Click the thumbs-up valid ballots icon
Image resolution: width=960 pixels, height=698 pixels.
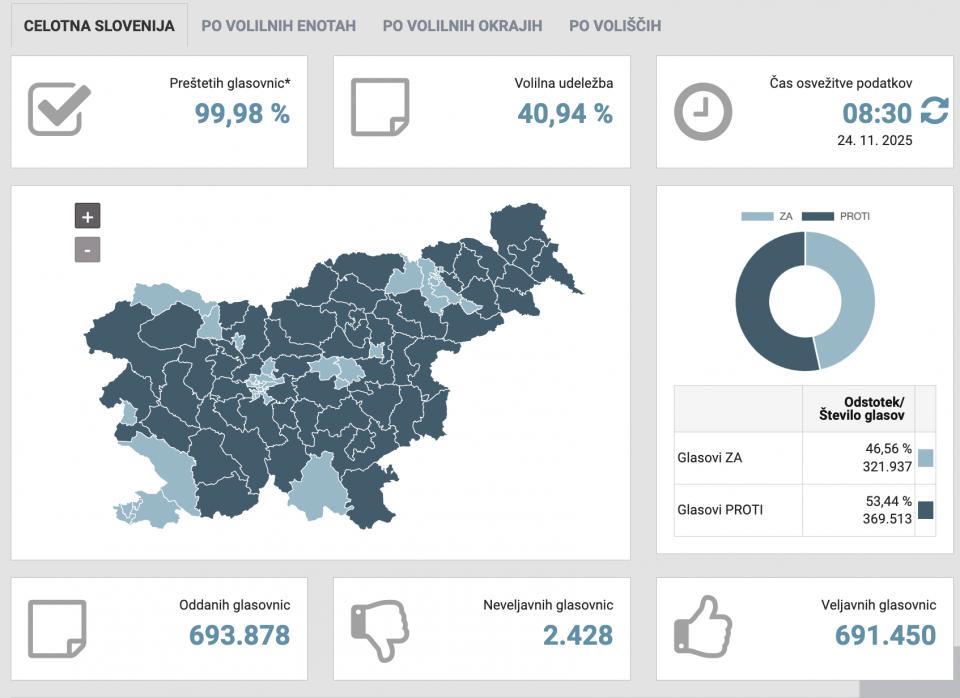click(x=703, y=627)
